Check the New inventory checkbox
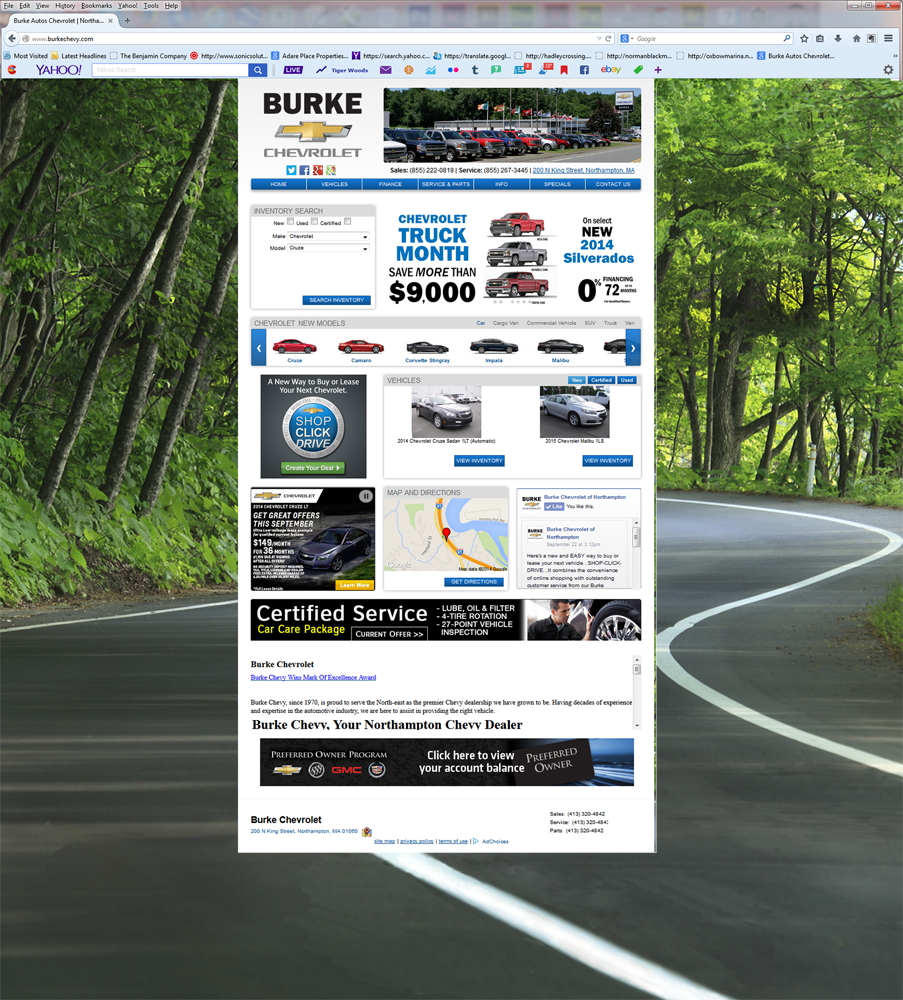Image resolution: width=903 pixels, height=1000 pixels. (290, 221)
